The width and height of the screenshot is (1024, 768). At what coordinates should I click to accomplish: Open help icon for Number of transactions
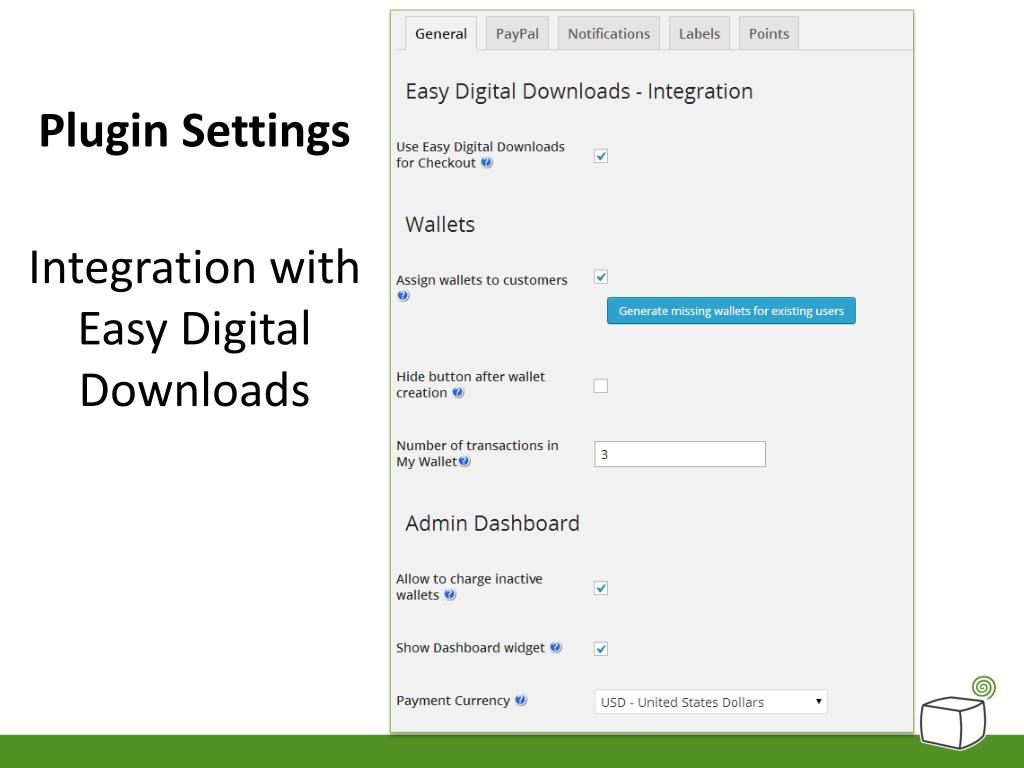point(464,461)
